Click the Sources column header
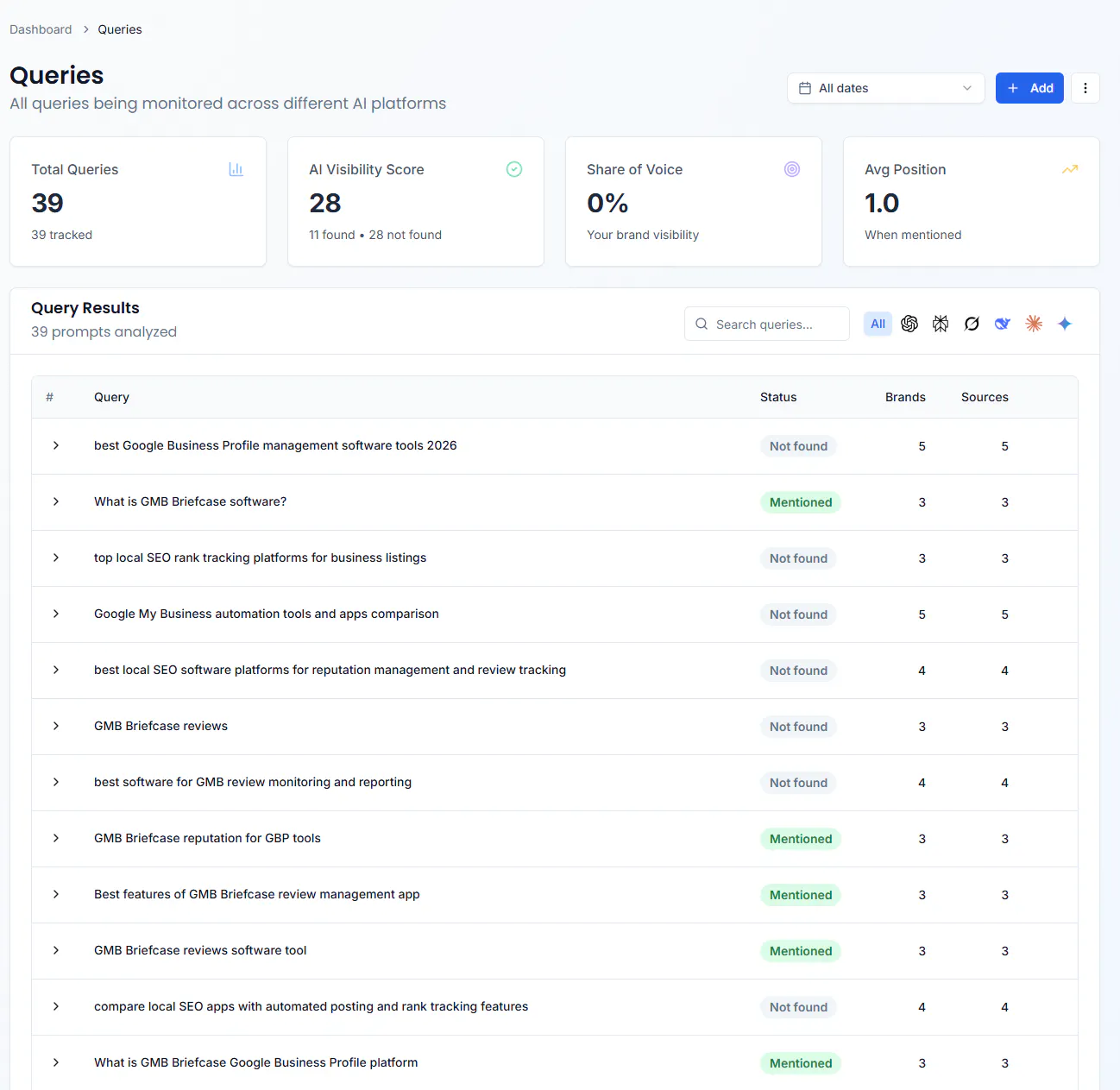Viewport: 1120px width, 1090px height. (985, 397)
